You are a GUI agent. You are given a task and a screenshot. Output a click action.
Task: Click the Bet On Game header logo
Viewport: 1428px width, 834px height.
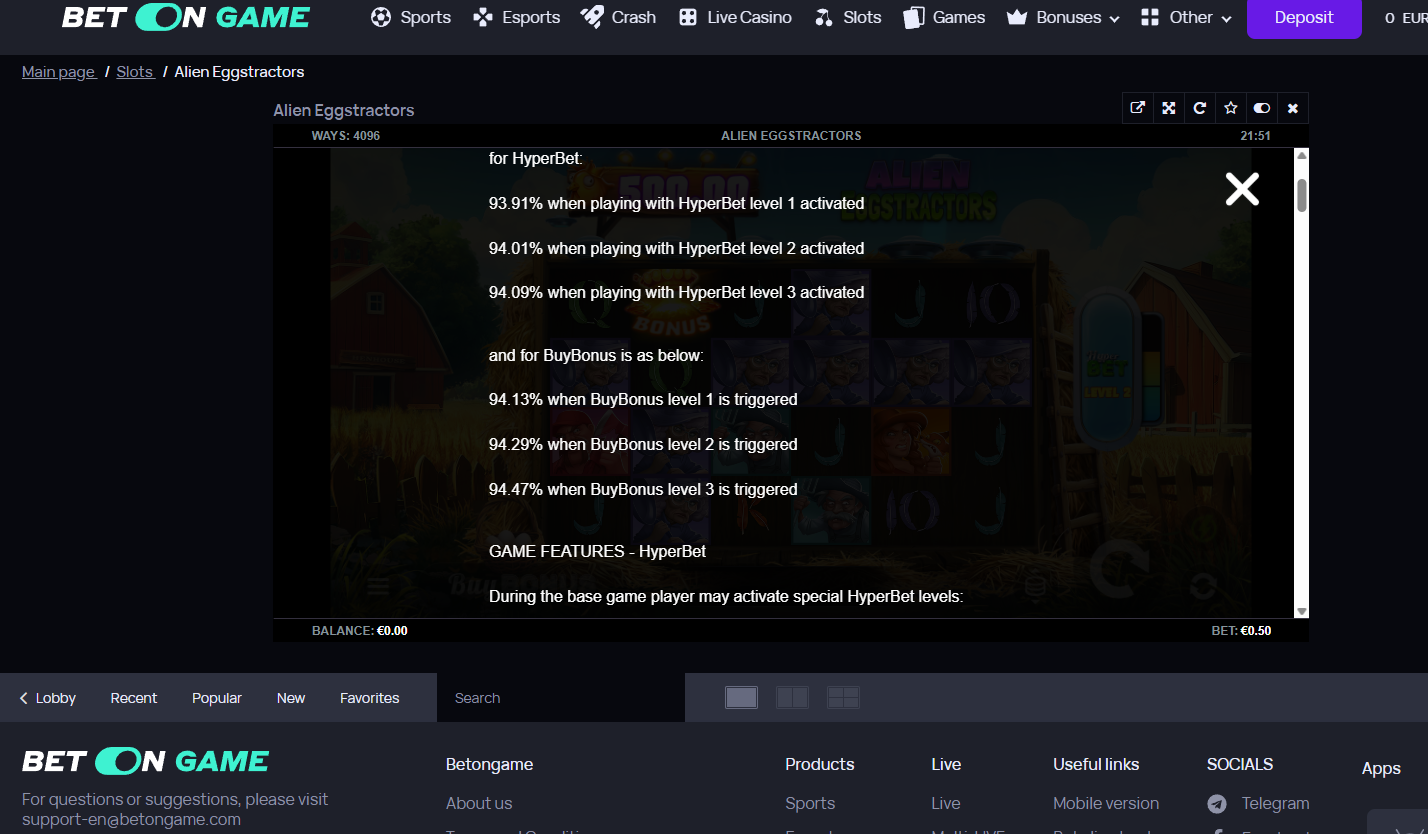point(186,17)
